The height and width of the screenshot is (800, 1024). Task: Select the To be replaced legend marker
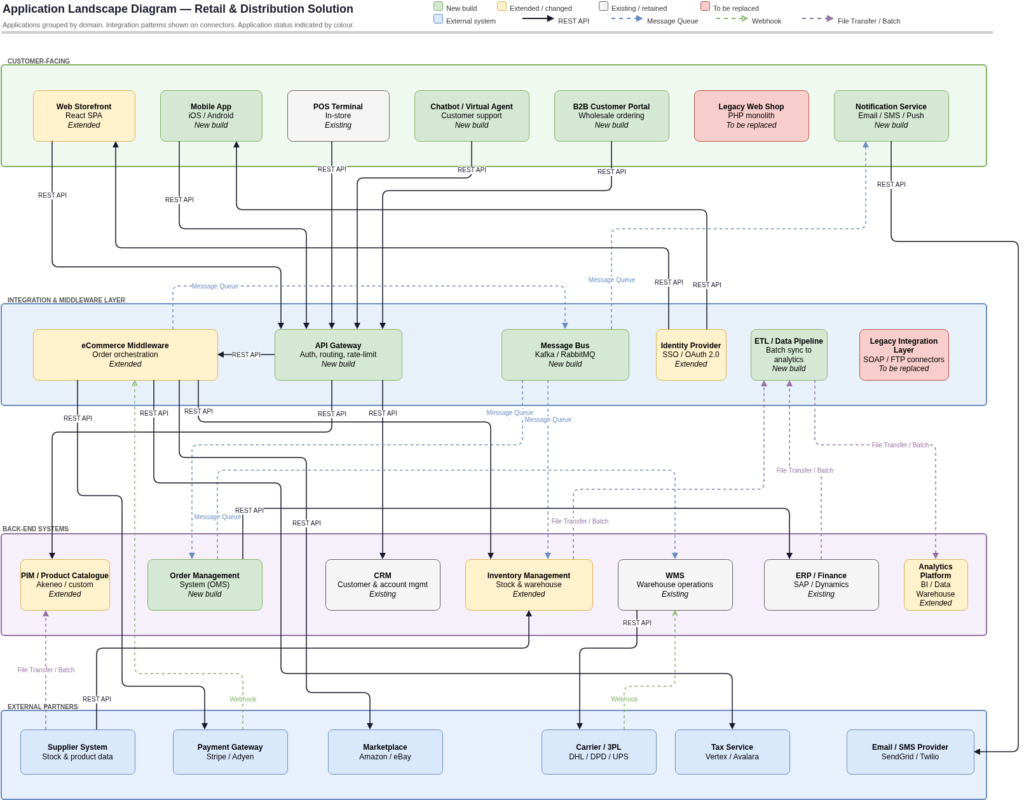705,6
